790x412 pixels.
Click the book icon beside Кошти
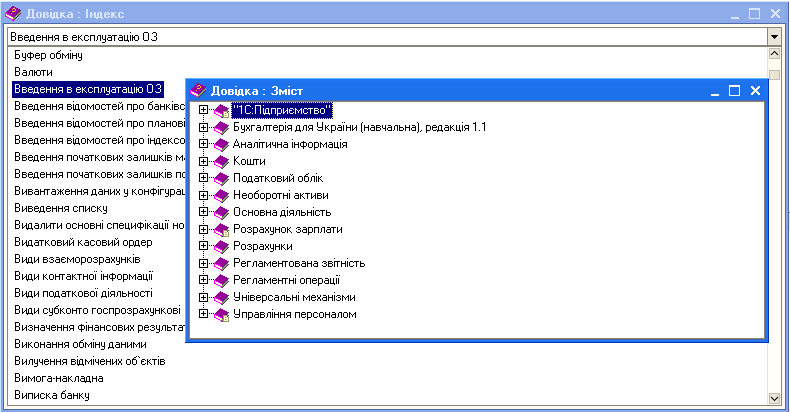pos(222,162)
